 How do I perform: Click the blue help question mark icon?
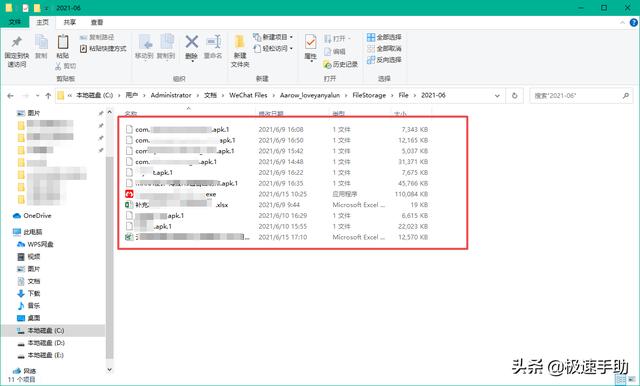click(634, 23)
